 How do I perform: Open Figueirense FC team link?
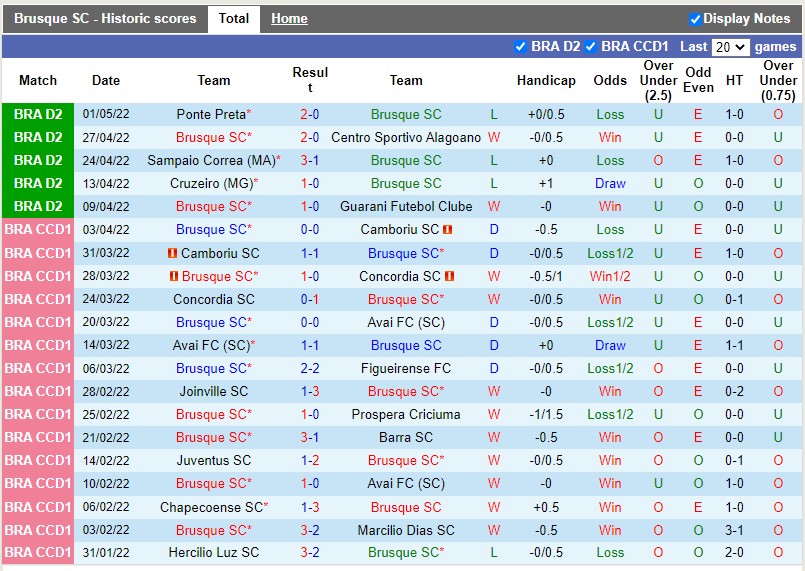coord(406,368)
